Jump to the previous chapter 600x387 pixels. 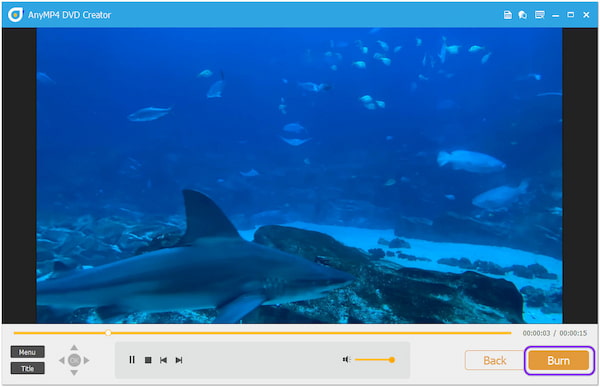(x=163, y=360)
